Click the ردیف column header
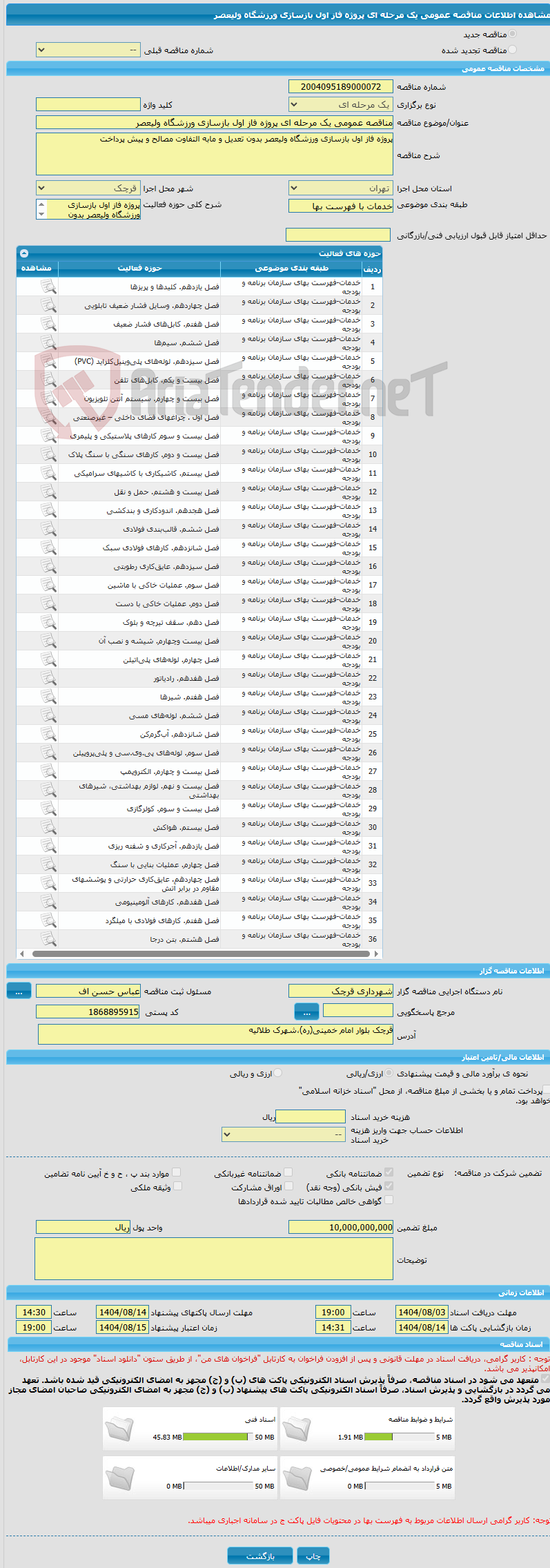550x1568 pixels. (x=373, y=269)
